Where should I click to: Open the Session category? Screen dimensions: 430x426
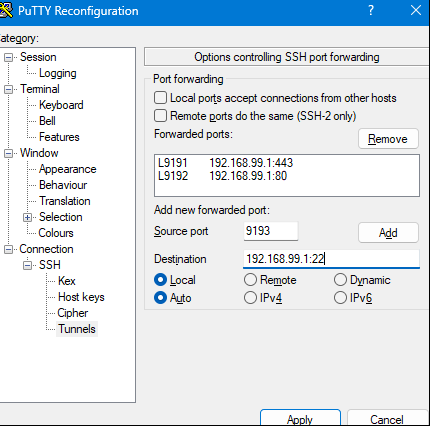tap(38, 57)
